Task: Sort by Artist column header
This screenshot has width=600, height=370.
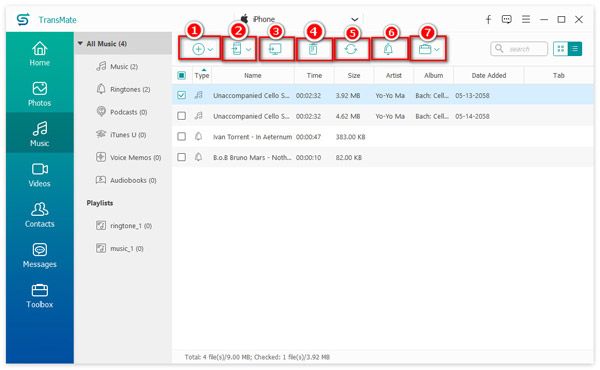Action: (394, 75)
